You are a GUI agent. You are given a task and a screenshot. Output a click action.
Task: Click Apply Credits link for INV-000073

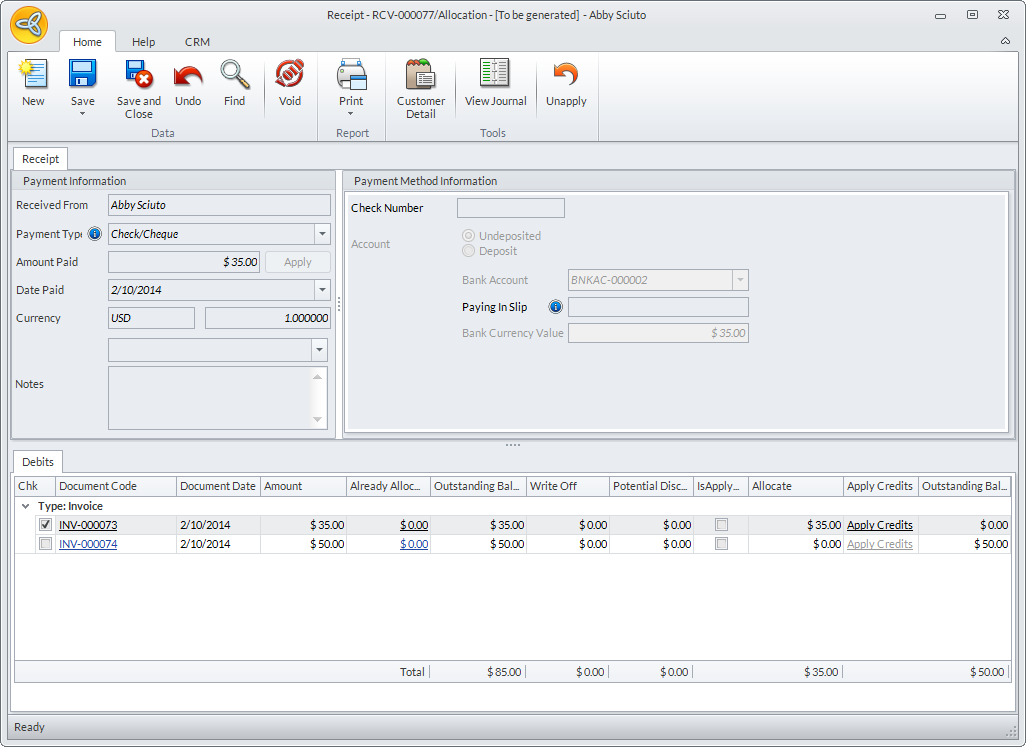coord(879,525)
